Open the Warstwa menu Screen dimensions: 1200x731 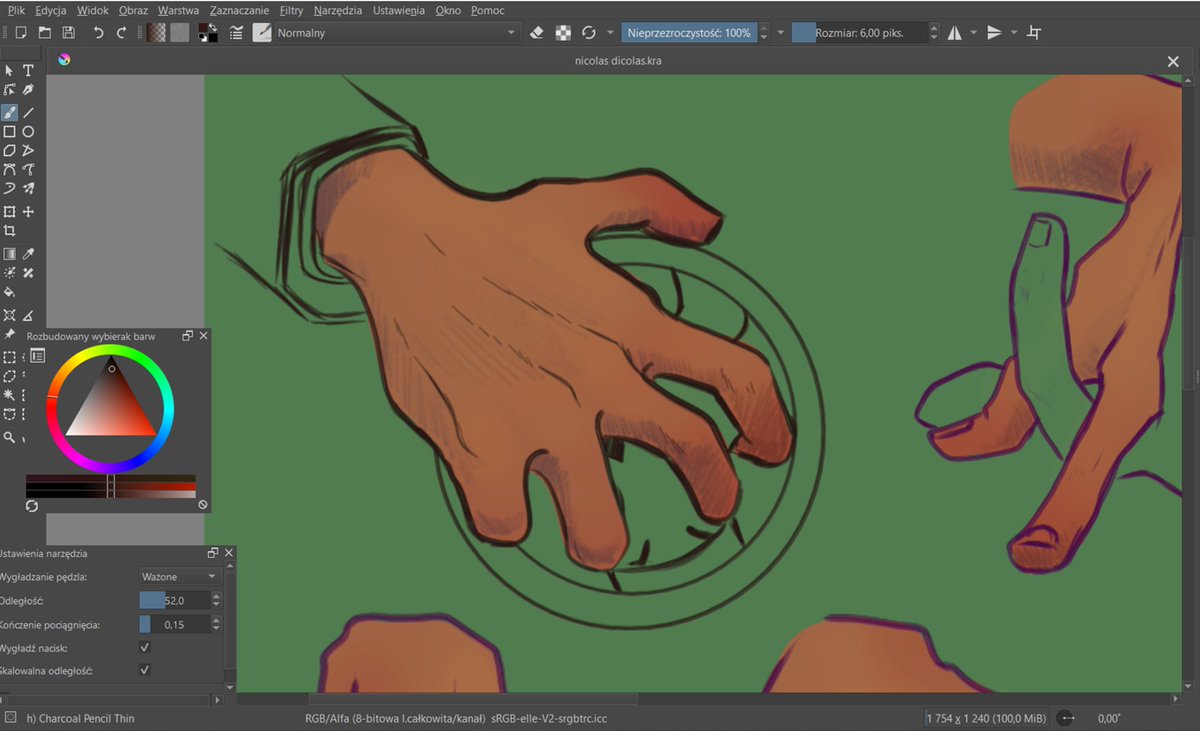coord(178,10)
